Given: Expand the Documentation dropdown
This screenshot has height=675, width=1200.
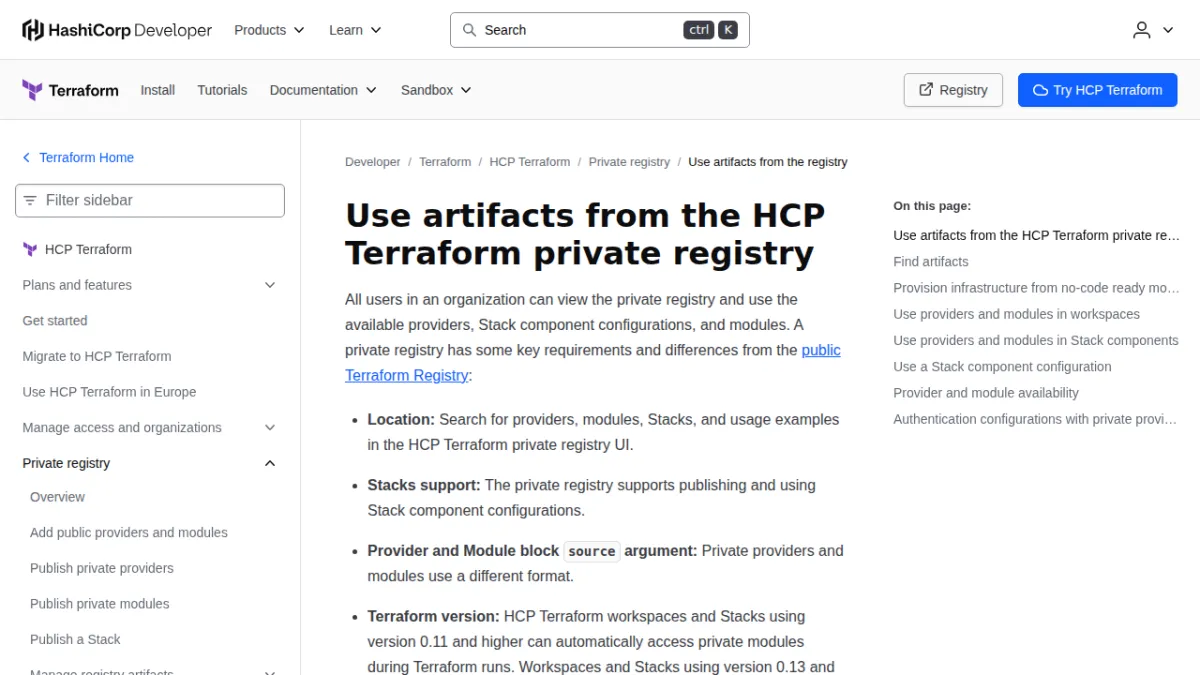Looking at the screenshot, I should point(323,90).
